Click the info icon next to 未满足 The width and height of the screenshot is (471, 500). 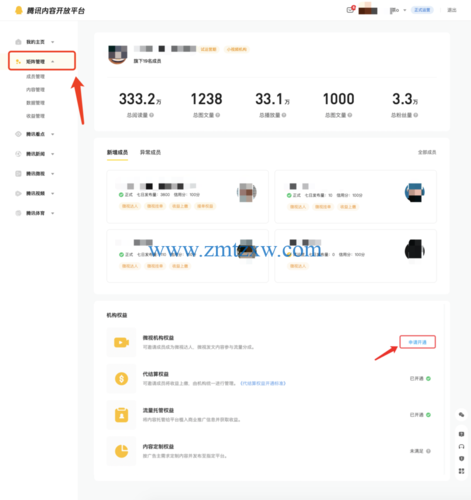[x=428, y=451]
